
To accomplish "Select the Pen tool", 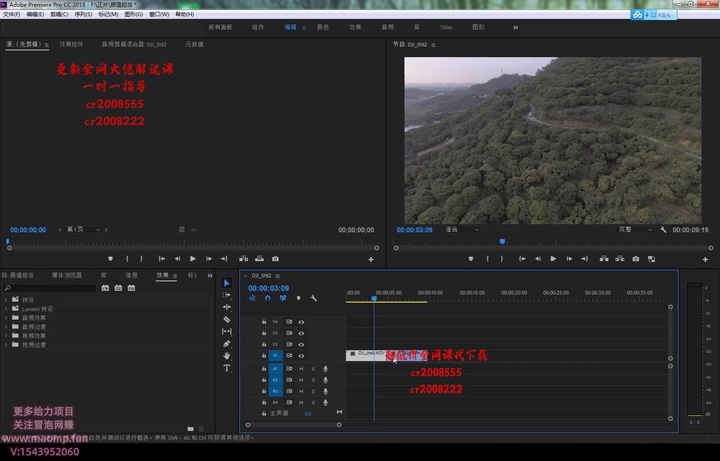I will pyautogui.click(x=227, y=343).
